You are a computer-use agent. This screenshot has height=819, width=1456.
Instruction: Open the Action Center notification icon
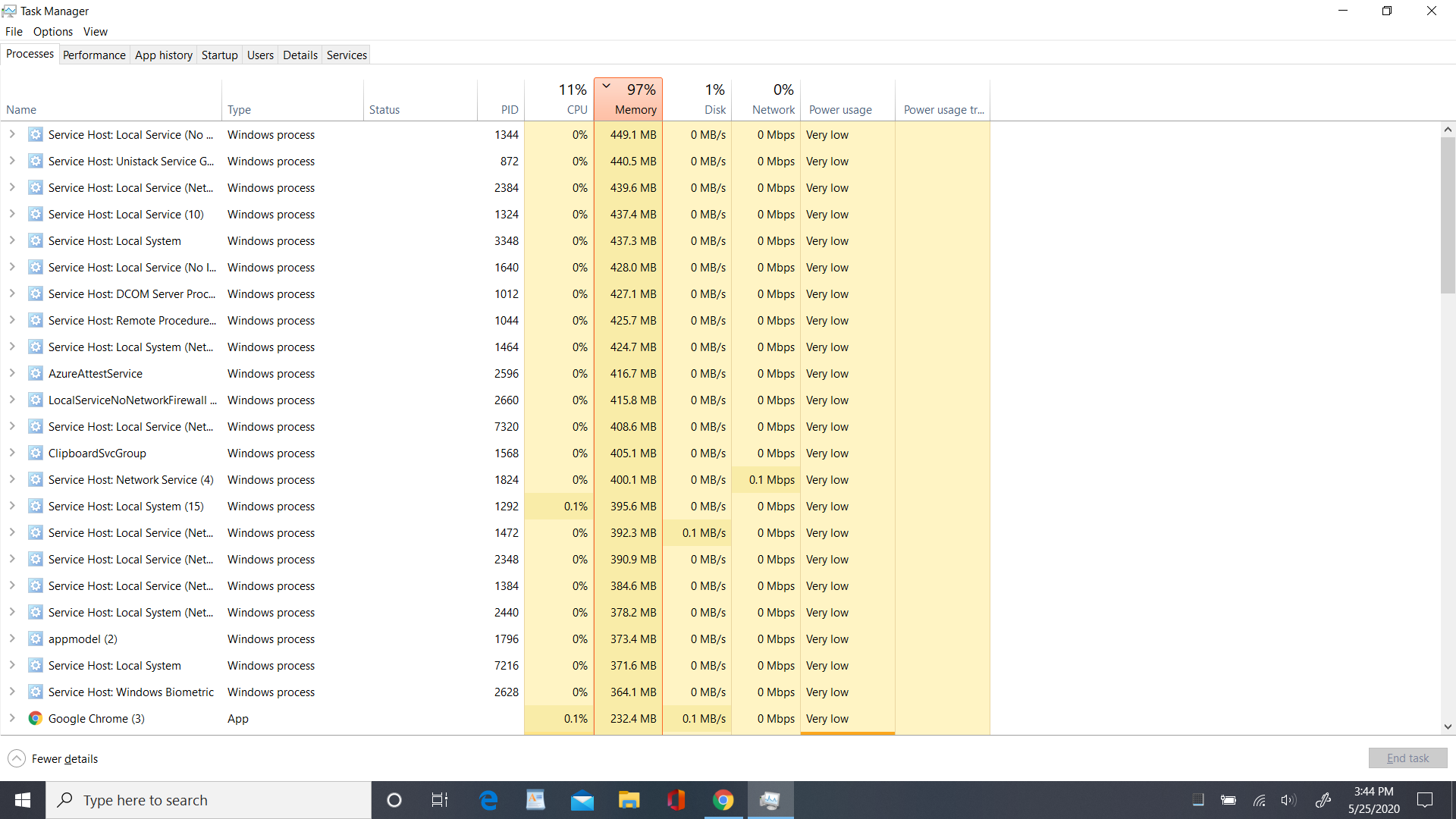tap(1426, 800)
